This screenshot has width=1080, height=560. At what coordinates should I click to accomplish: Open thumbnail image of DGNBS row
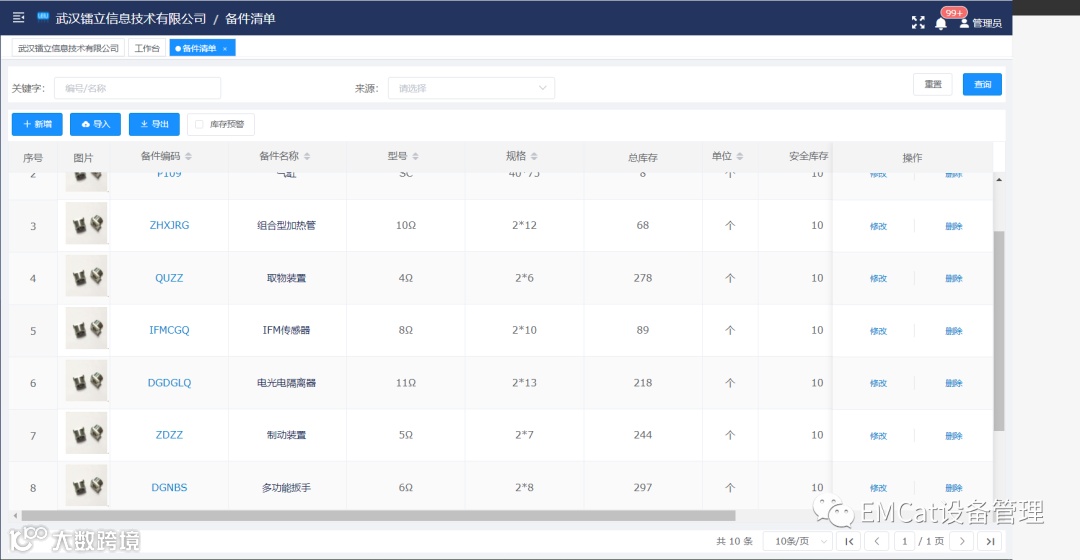click(x=86, y=485)
